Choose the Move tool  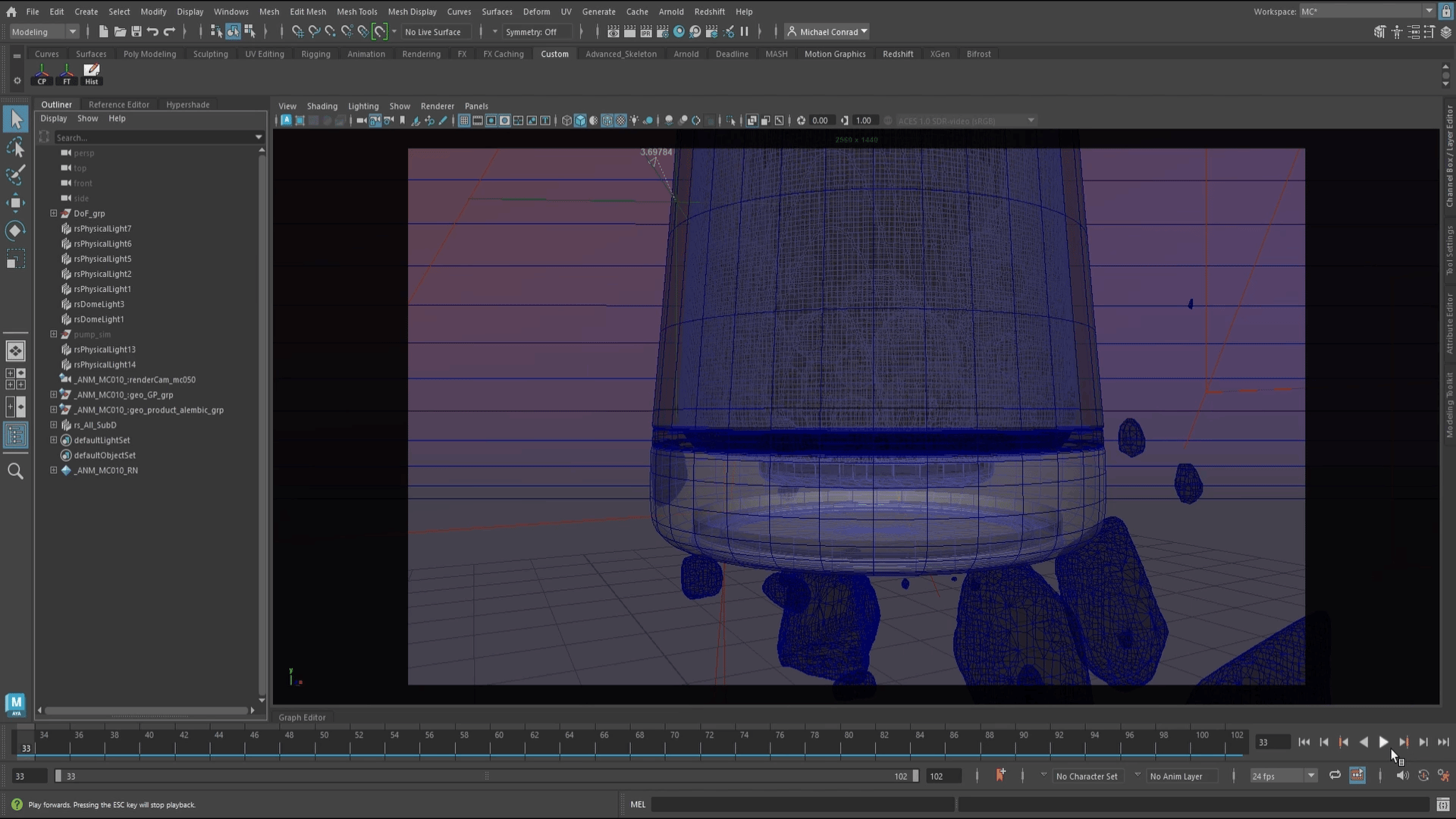pos(15,202)
